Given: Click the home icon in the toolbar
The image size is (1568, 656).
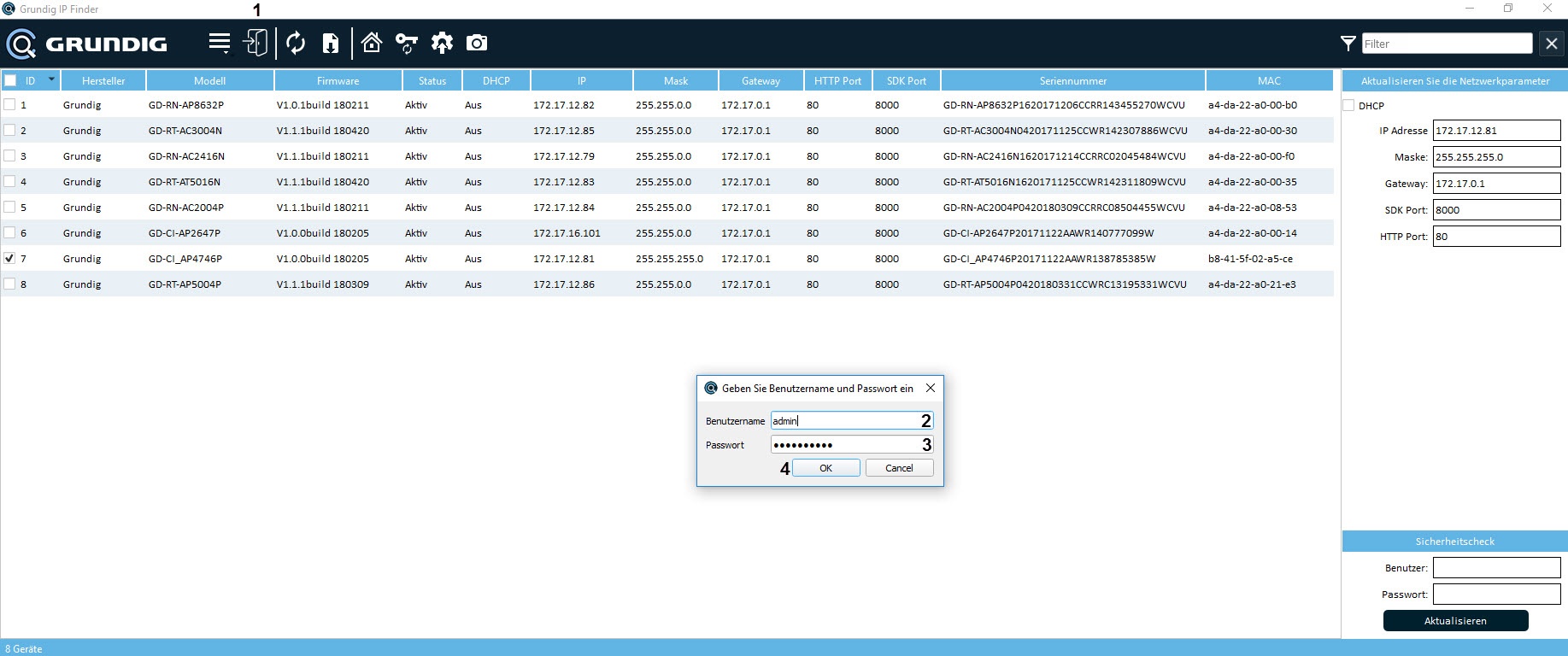Looking at the screenshot, I should (372, 43).
